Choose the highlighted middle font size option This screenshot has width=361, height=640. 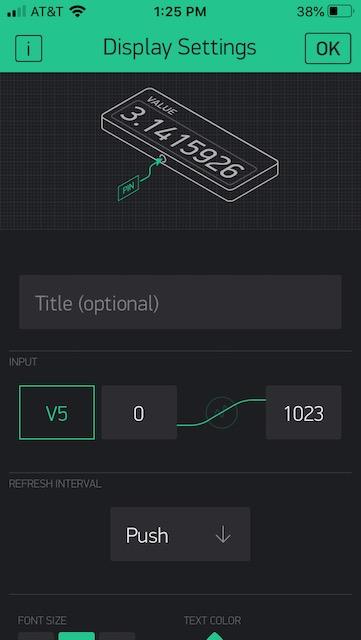click(76, 636)
